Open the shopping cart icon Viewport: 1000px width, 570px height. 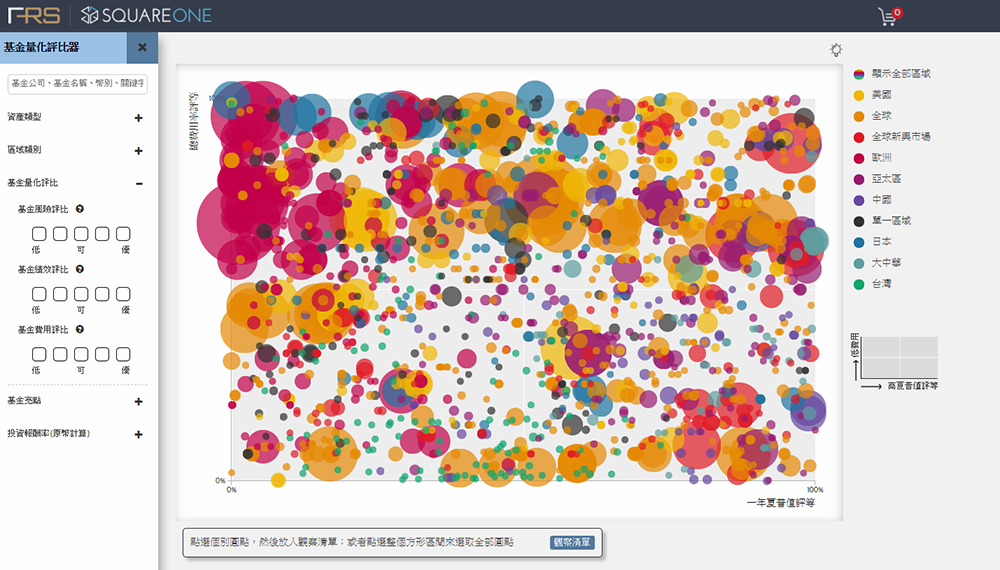[889, 16]
